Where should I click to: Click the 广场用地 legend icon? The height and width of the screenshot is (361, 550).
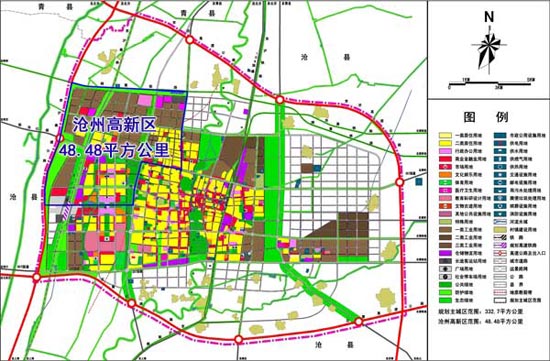pos(445,269)
